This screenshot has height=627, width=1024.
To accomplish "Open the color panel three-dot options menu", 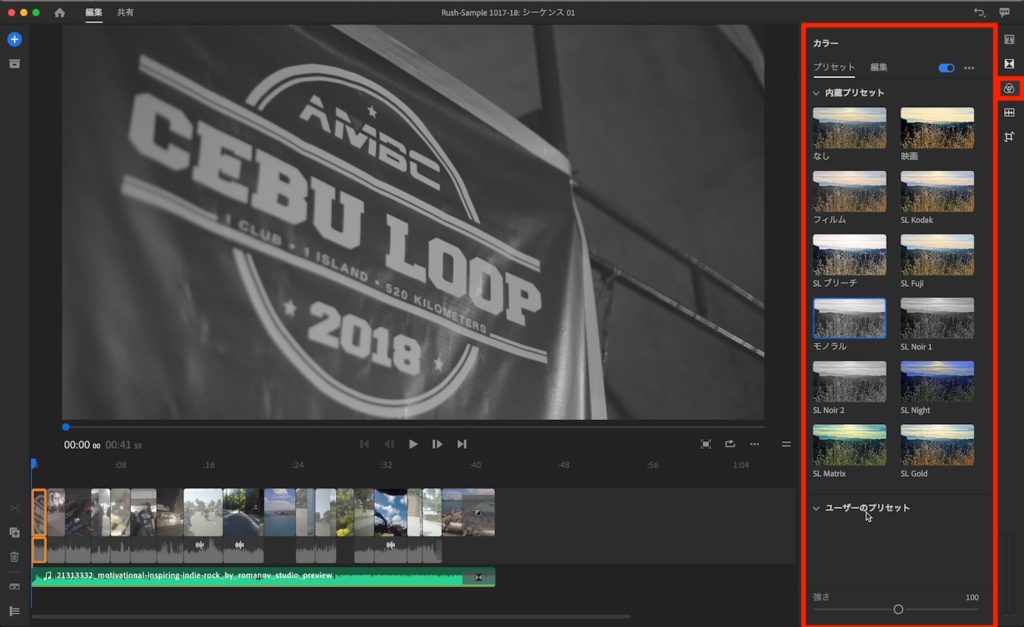I will tap(969, 68).
